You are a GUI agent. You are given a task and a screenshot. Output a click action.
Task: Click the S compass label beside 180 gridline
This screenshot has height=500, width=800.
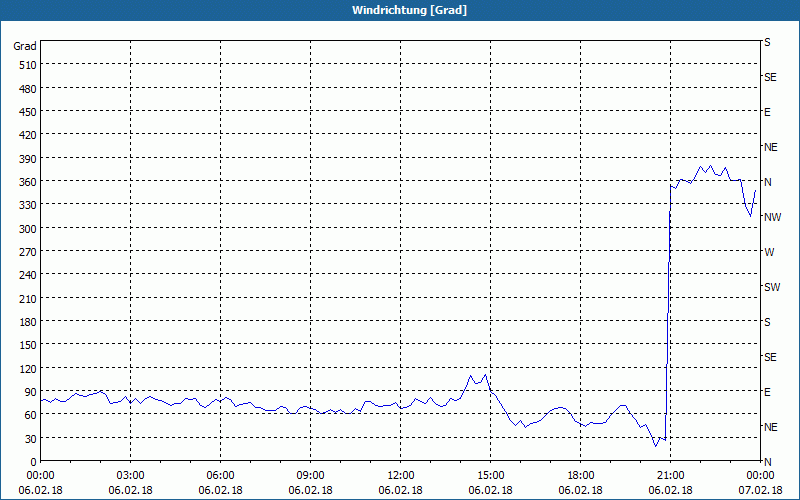[767, 322]
